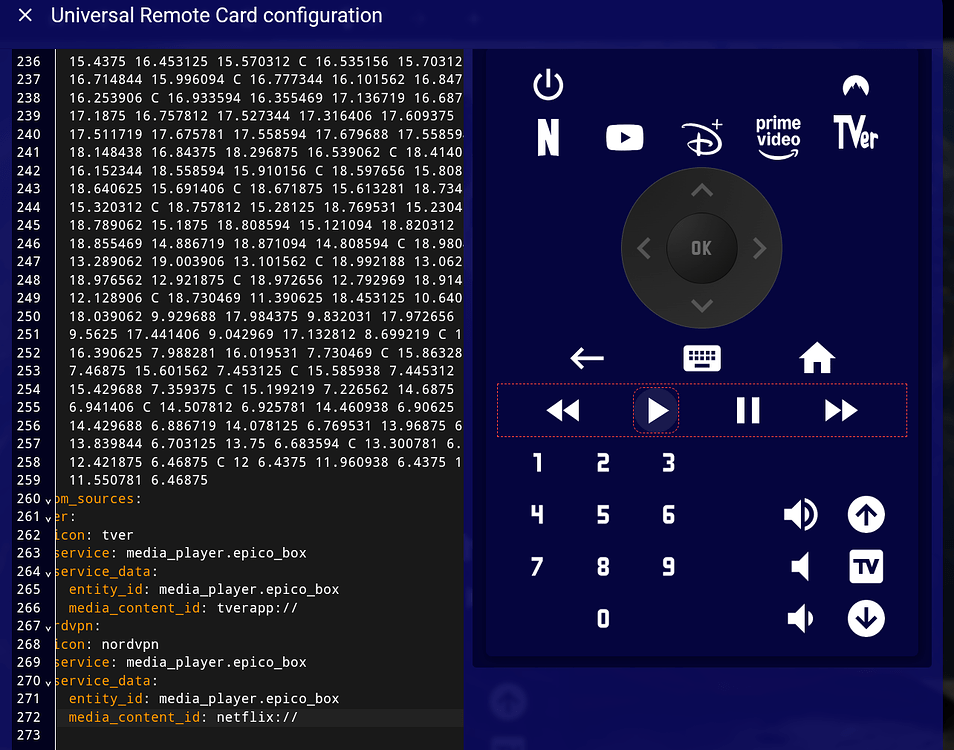Tap number 1 on the keypad

537,463
